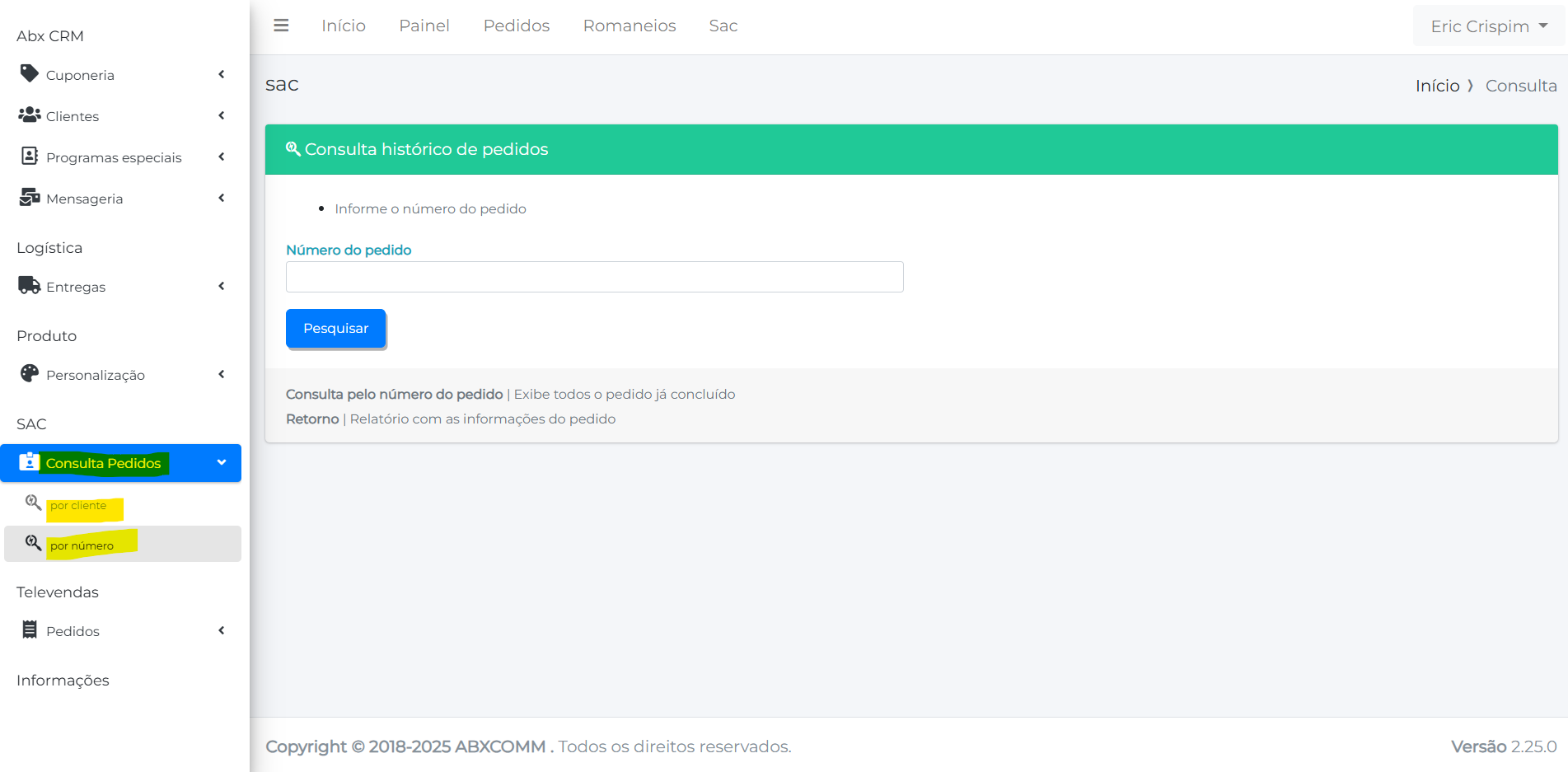Collapse the Consulta Pedidos menu chevron
Image resolution: width=1568 pixels, height=772 pixels.
pos(222,462)
